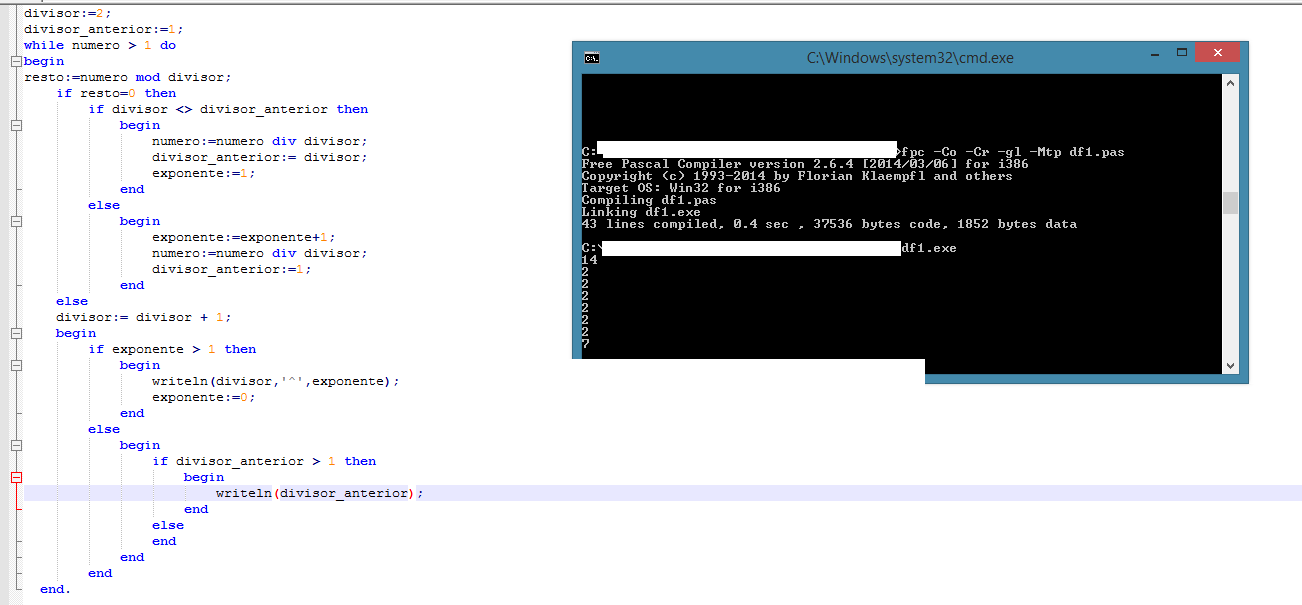1302x605 pixels.
Task: Click the highlighted line 'writeln(divisor_anterior);'
Action: pyautogui.click(x=320, y=493)
